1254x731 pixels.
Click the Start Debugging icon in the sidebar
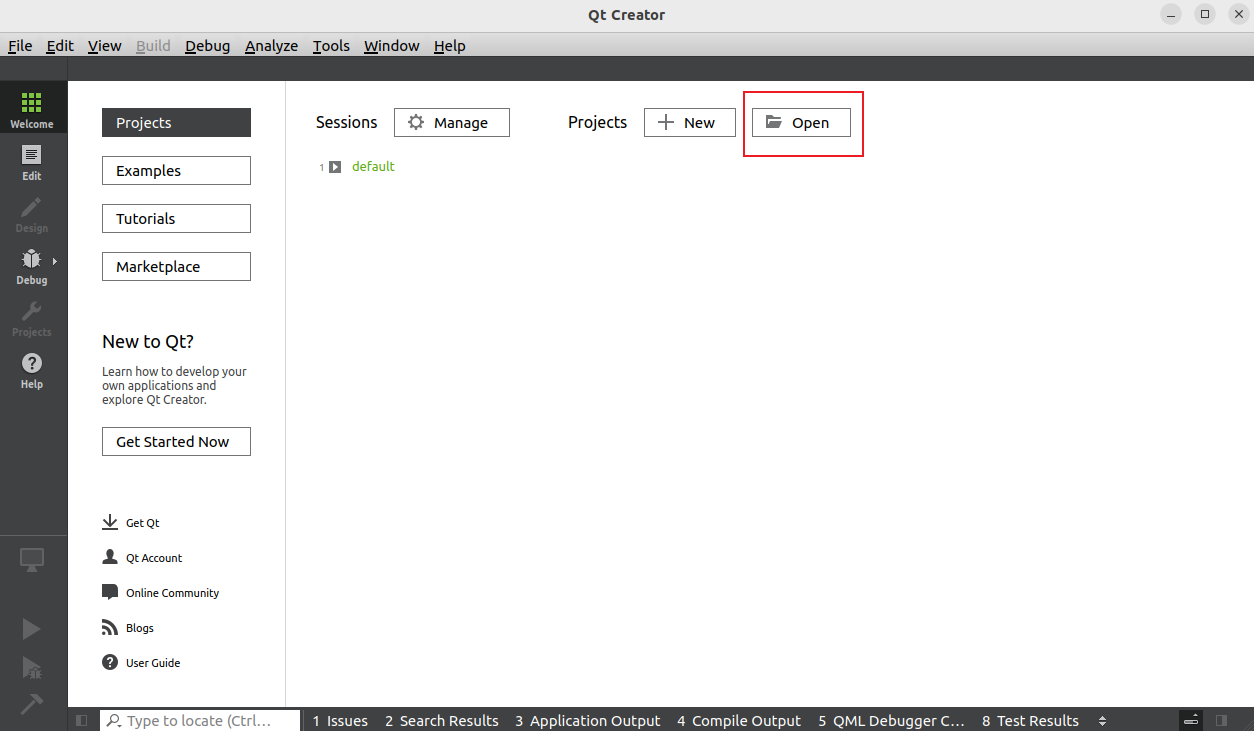pyautogui.click(x=31, y=667)
